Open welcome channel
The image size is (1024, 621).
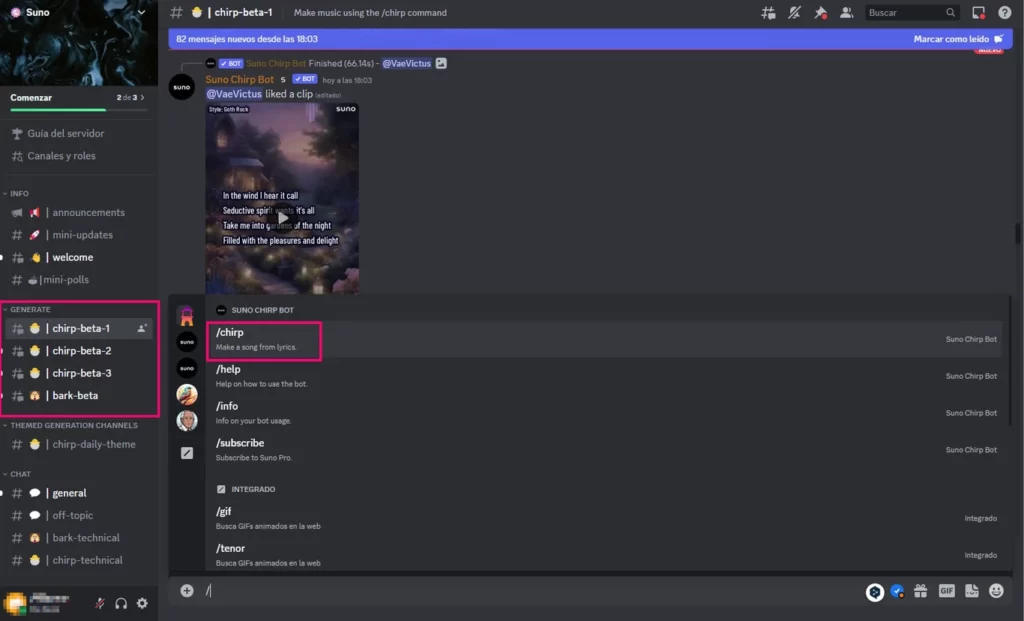coord(78,257)
